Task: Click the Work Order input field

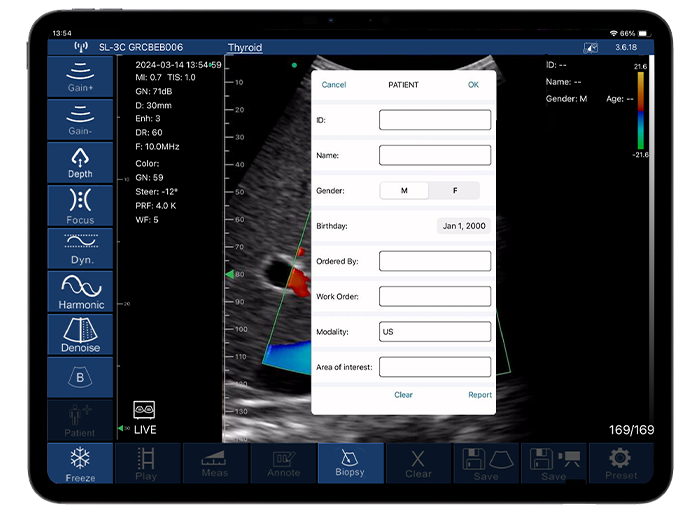Action: click(x=435, y=296)
